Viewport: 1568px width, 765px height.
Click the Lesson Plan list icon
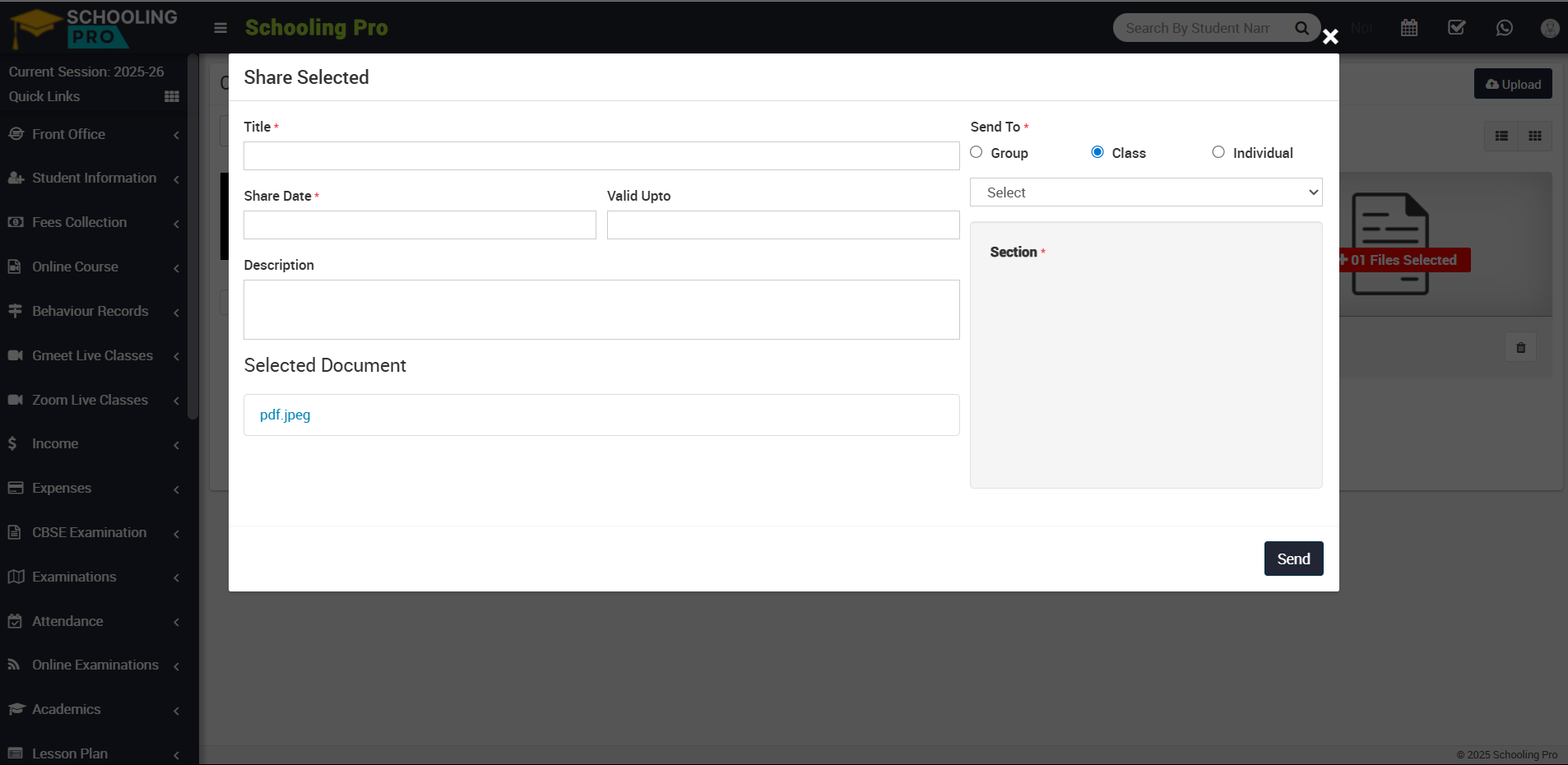click(16, 753)
